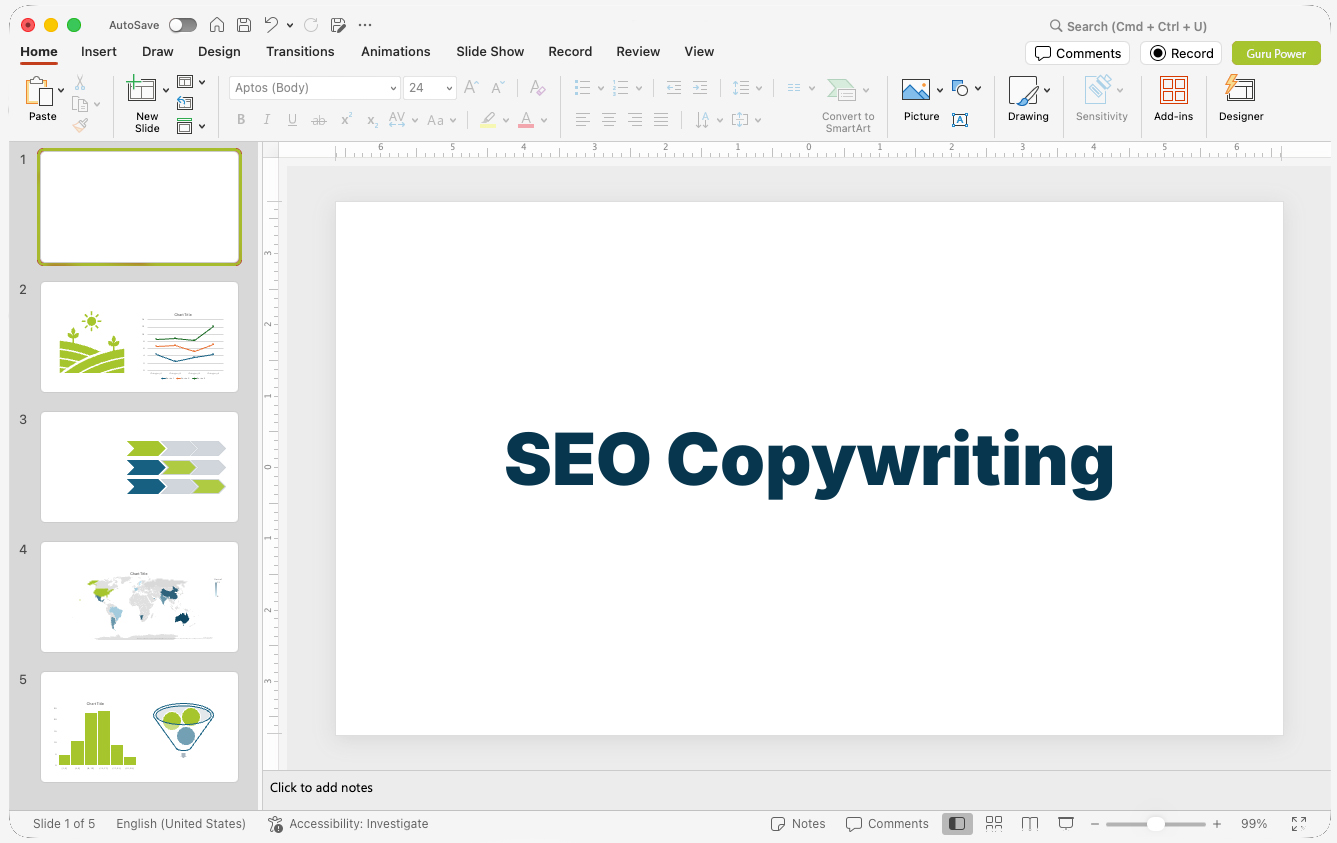The height and width of the screenshot is (843, 1337).
Task: Click the Drawing tool icon
Action: pos(1023,90)
